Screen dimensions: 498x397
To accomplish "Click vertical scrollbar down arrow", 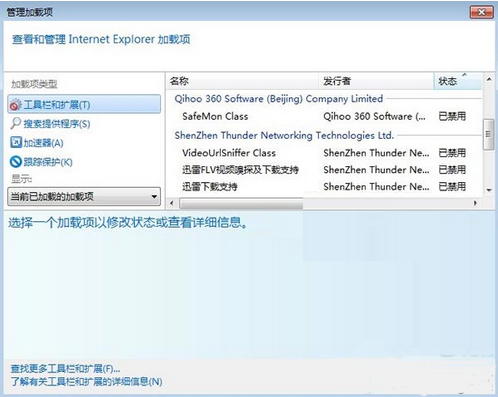I will [x=489, y=190].
